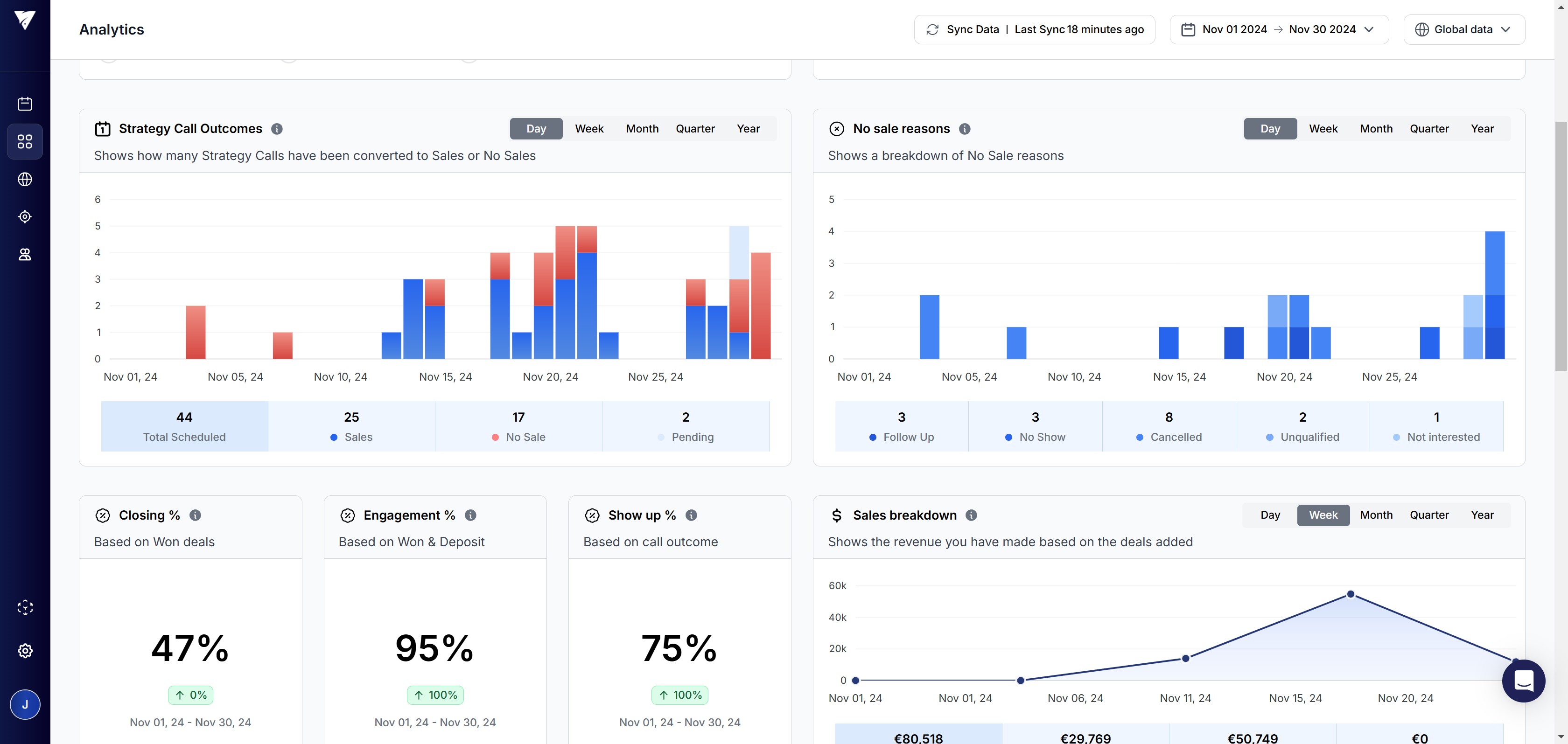
Task: Click the peak data point on sales chart
Action: tap(1351, 594)
